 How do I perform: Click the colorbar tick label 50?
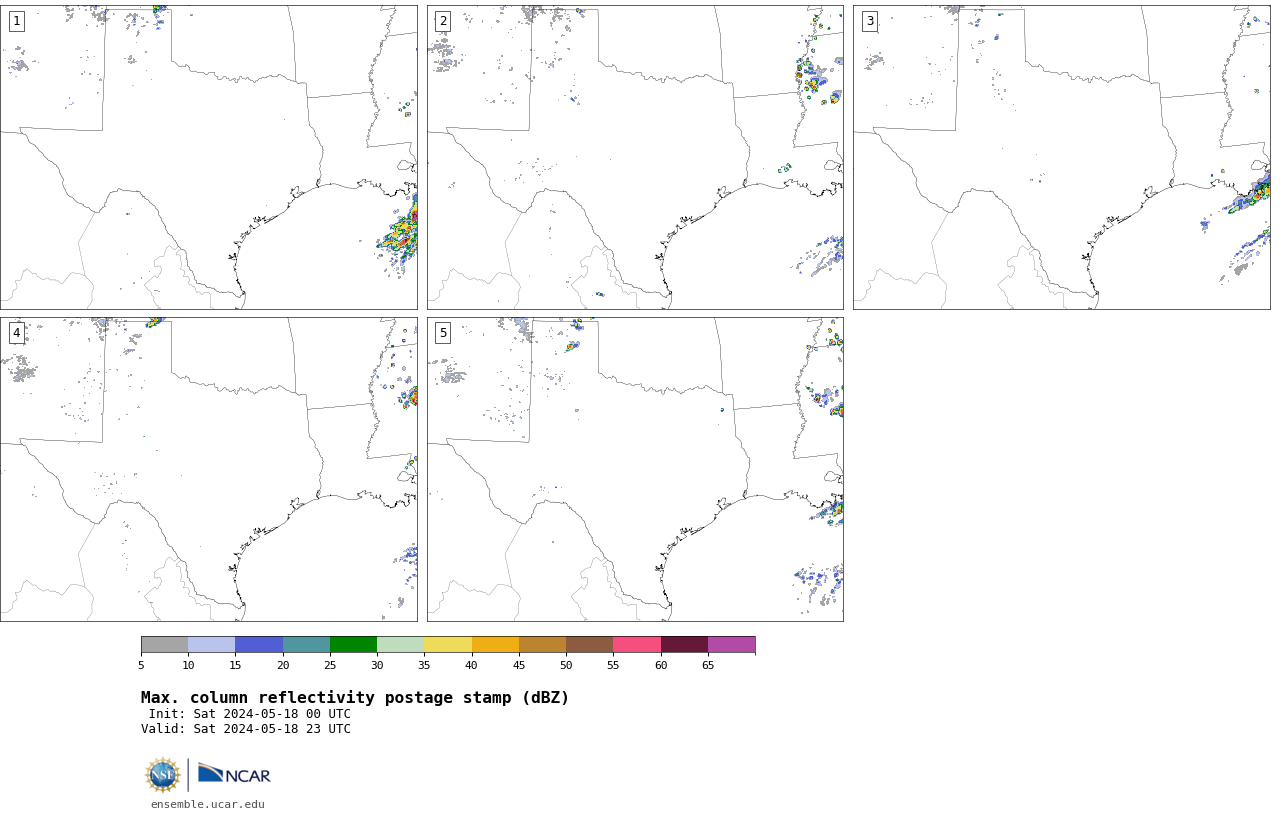[566, 665]
